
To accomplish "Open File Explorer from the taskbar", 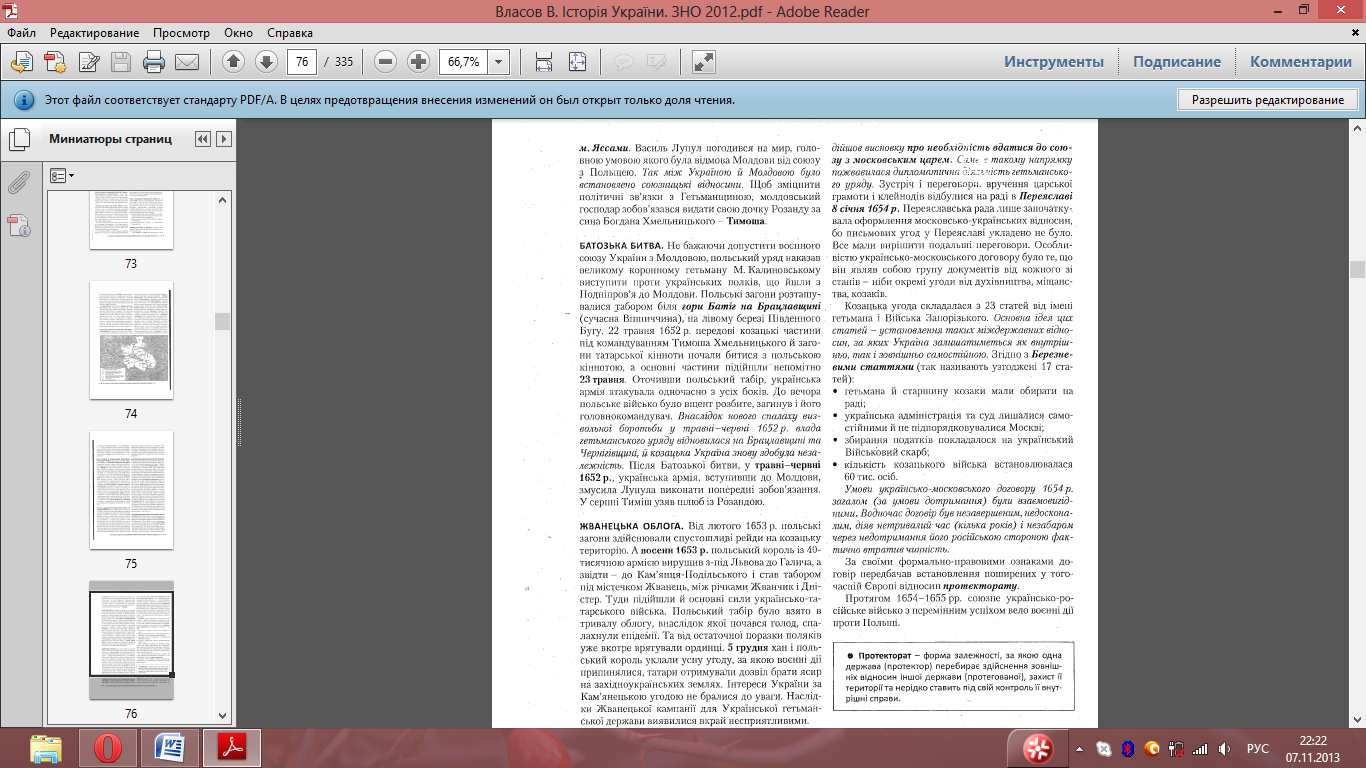I will (x=46, y=748).
